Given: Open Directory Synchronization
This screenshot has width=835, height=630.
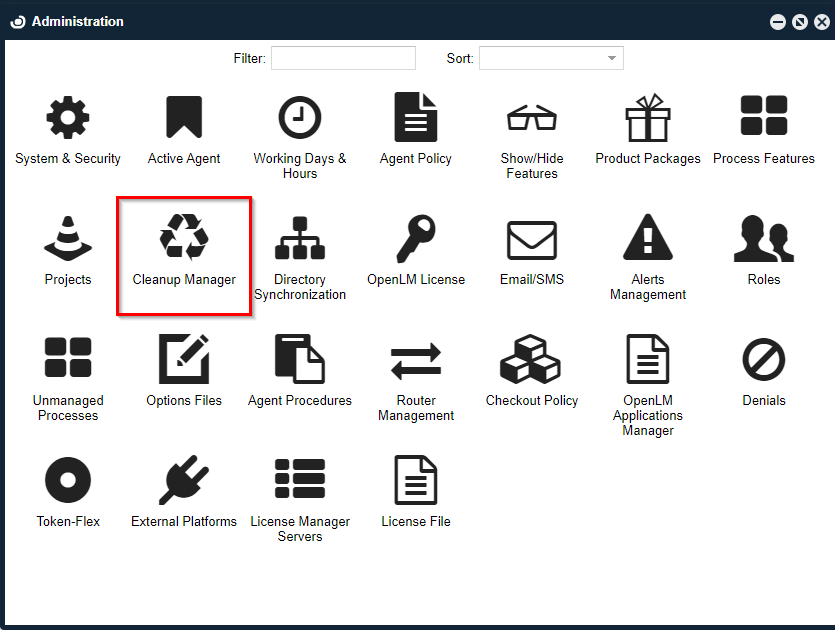Looking at the screenshot, I should (x=300, y=239).
